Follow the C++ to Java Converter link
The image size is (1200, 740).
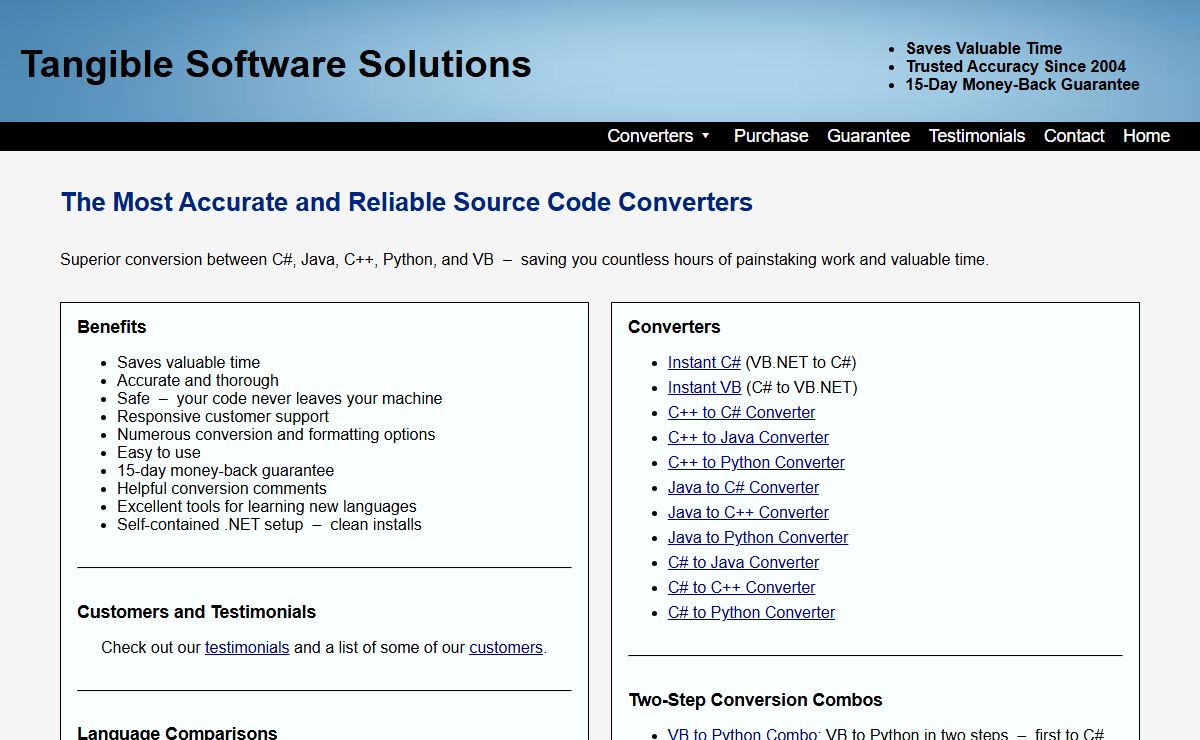pos(748,437)
